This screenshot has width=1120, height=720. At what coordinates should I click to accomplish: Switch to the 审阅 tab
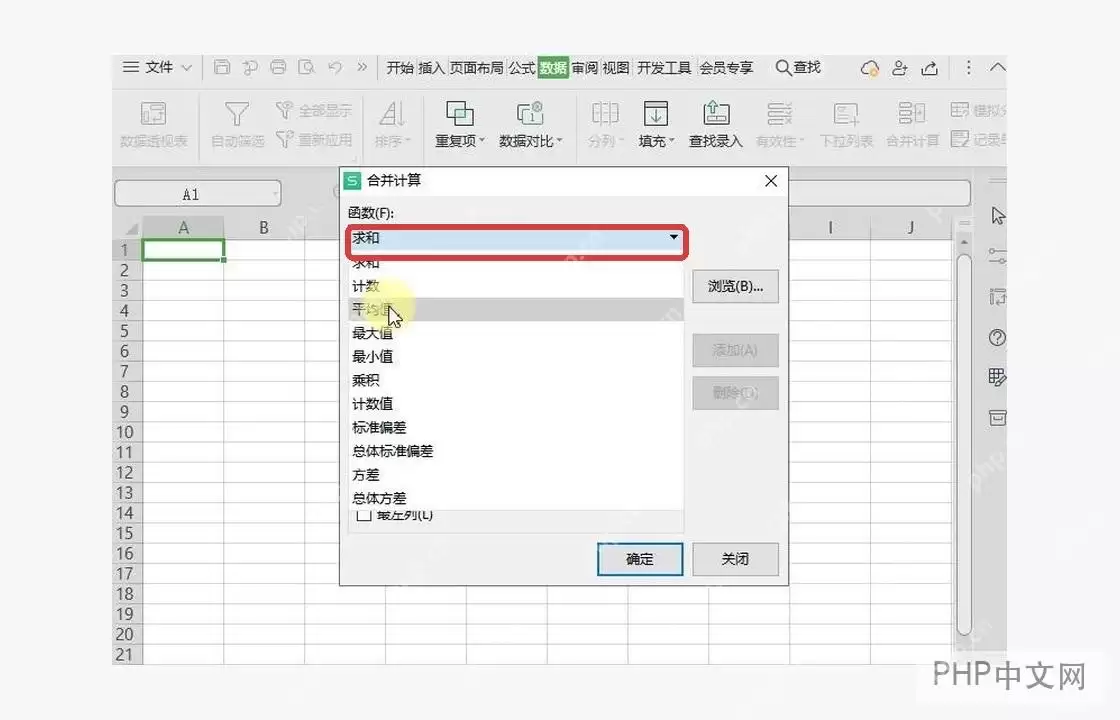click(584, 68)
